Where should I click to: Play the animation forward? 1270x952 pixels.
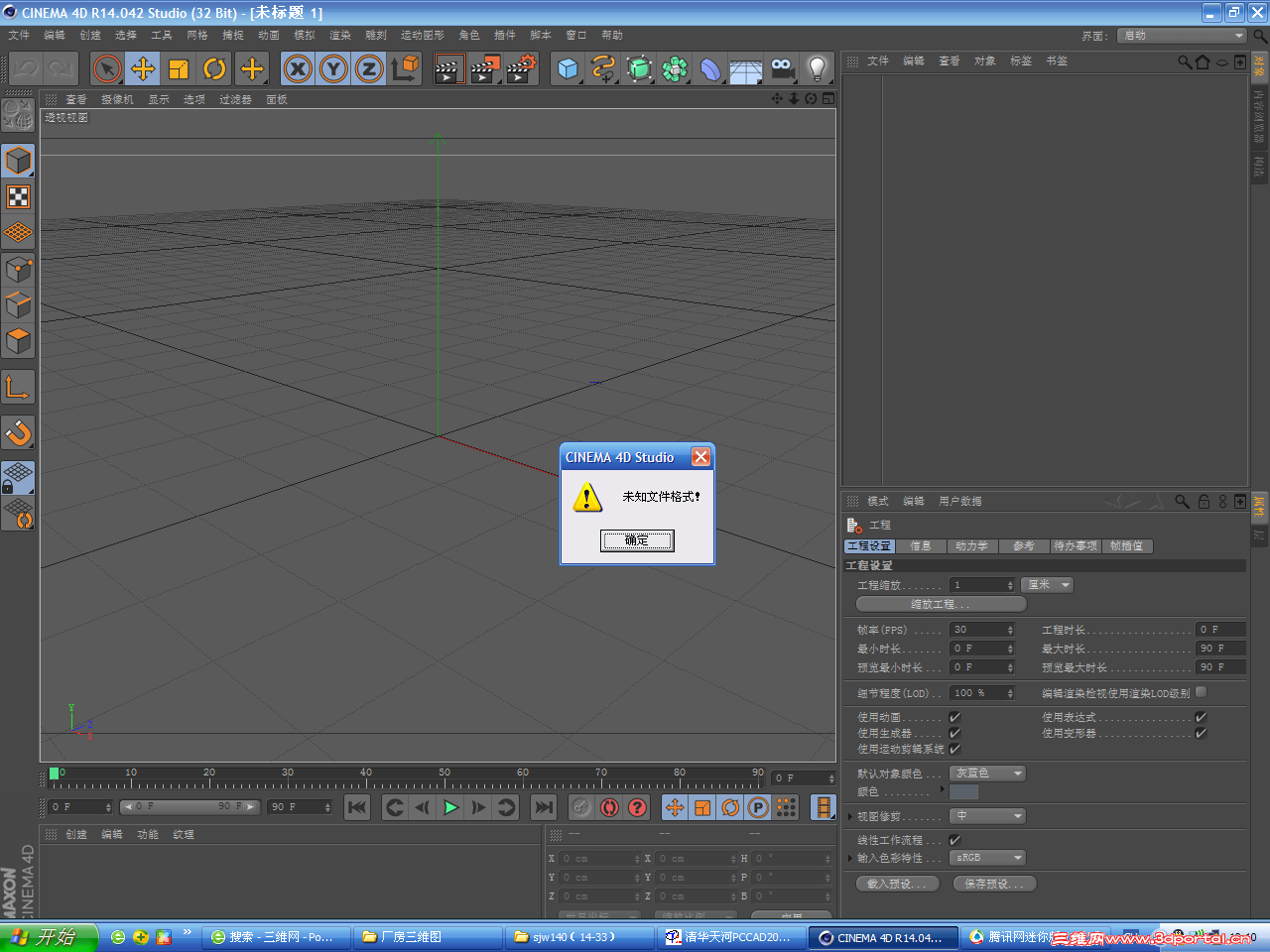click(450, 807)
